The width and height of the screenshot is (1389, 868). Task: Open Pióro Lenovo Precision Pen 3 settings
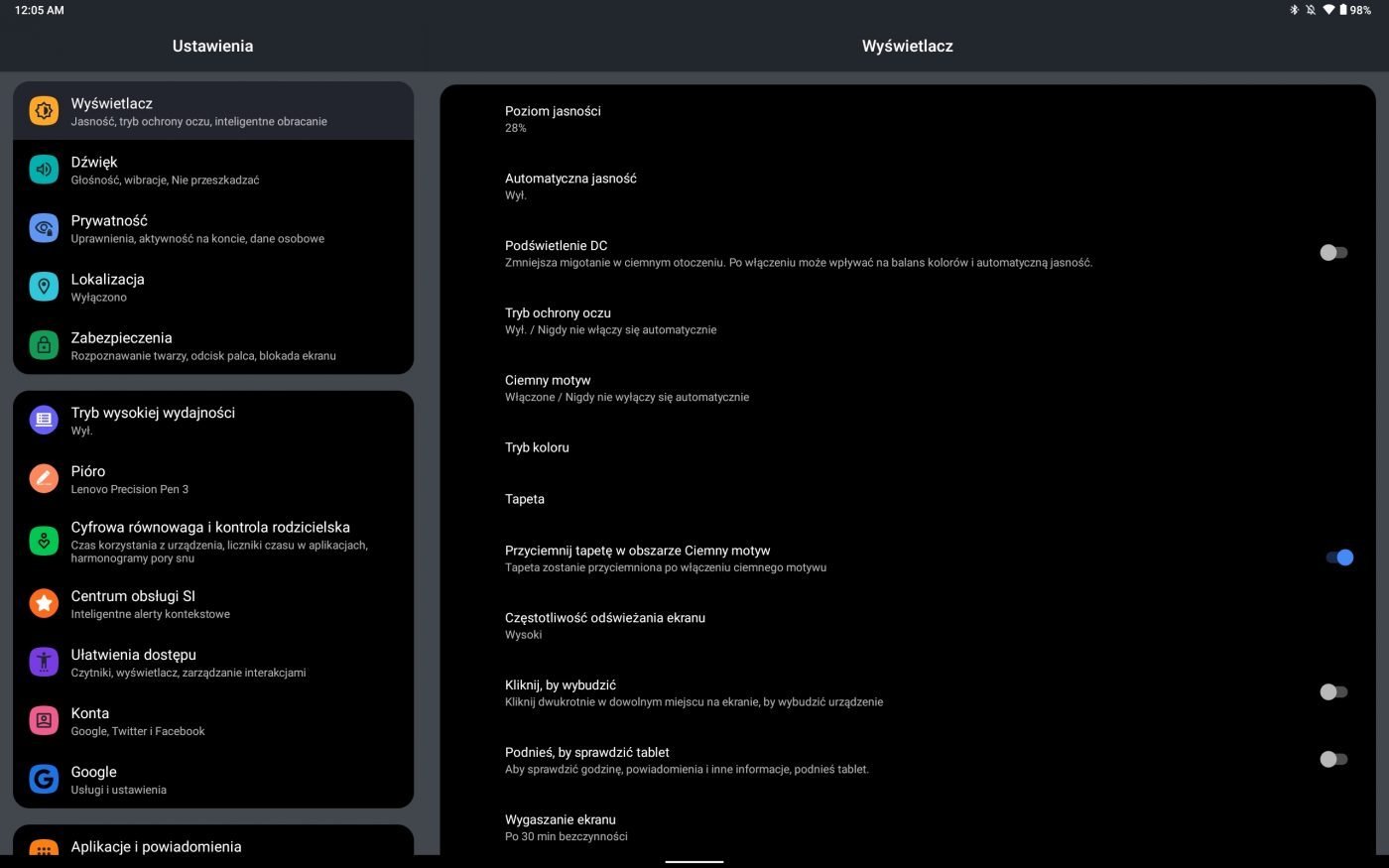[x=213, y=478]
